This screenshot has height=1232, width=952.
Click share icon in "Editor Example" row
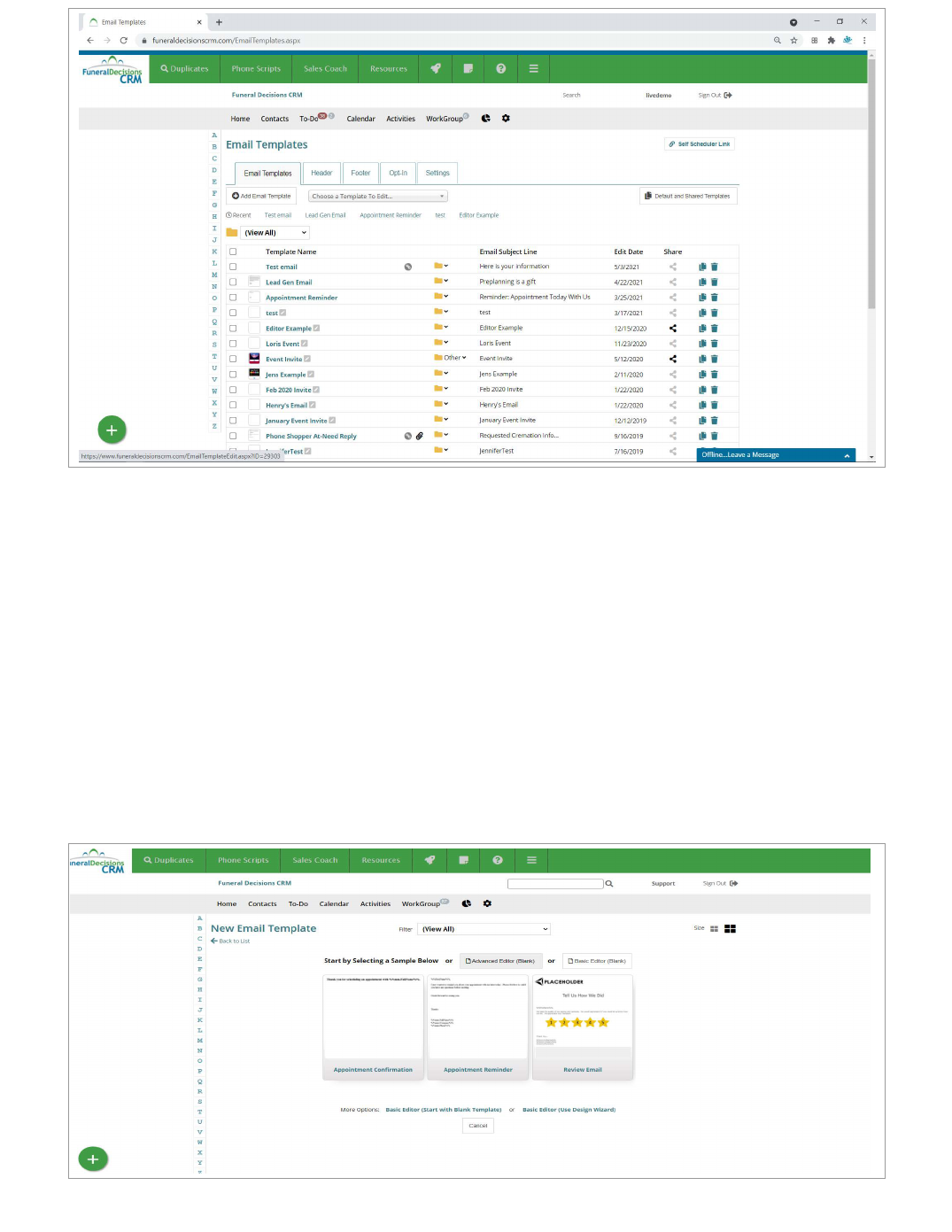(673, 329)
